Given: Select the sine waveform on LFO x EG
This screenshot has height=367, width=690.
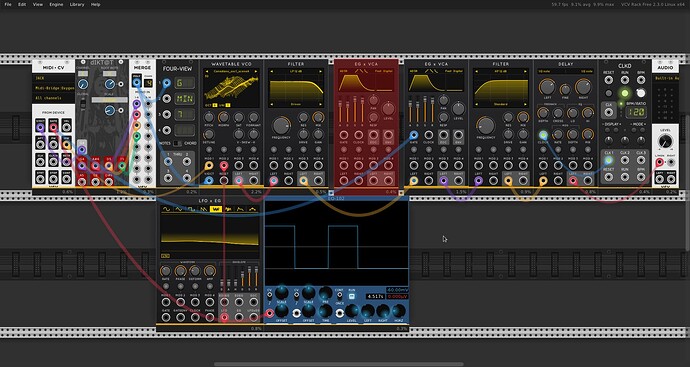Looking at the screenshot, I should click(166, 209).
